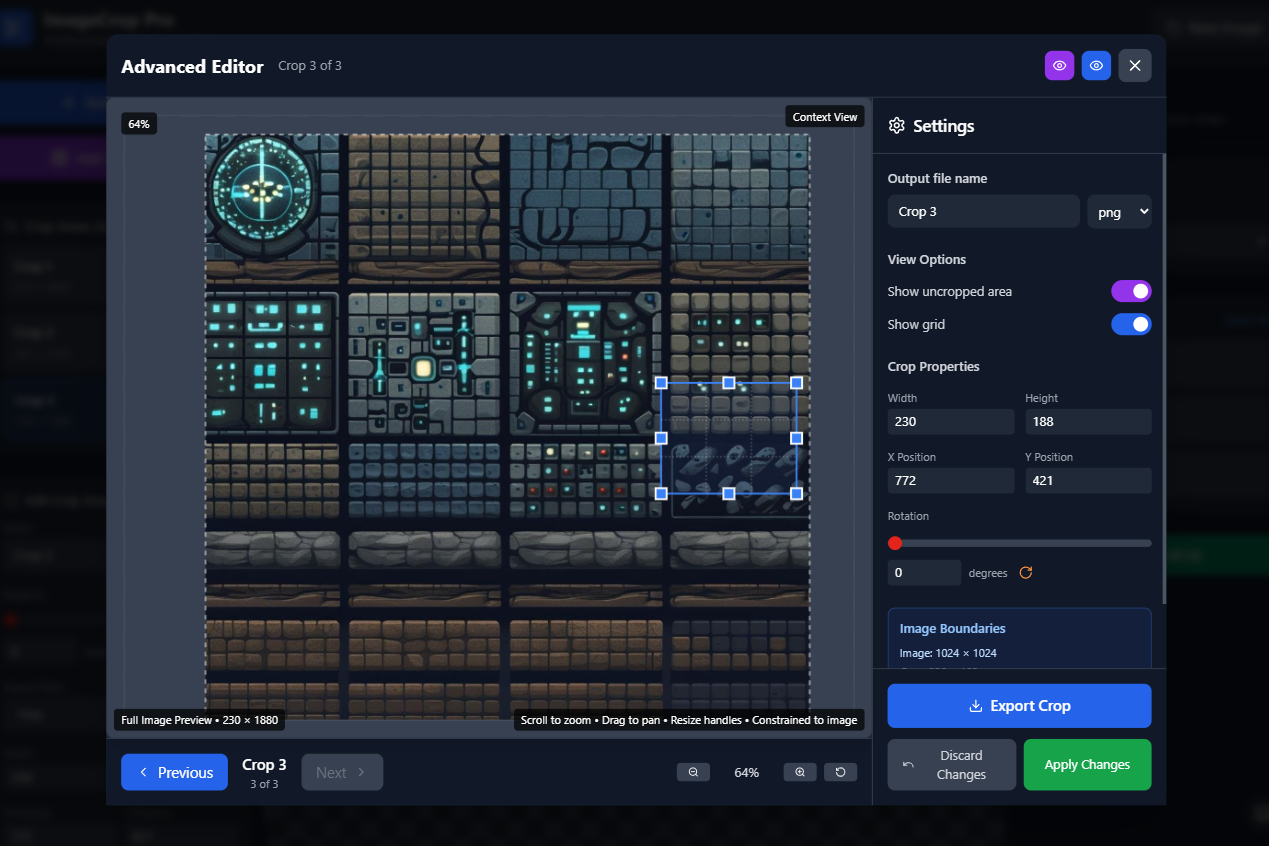Click the bottom-middle crop resize handle

click(x=729, y=493)
